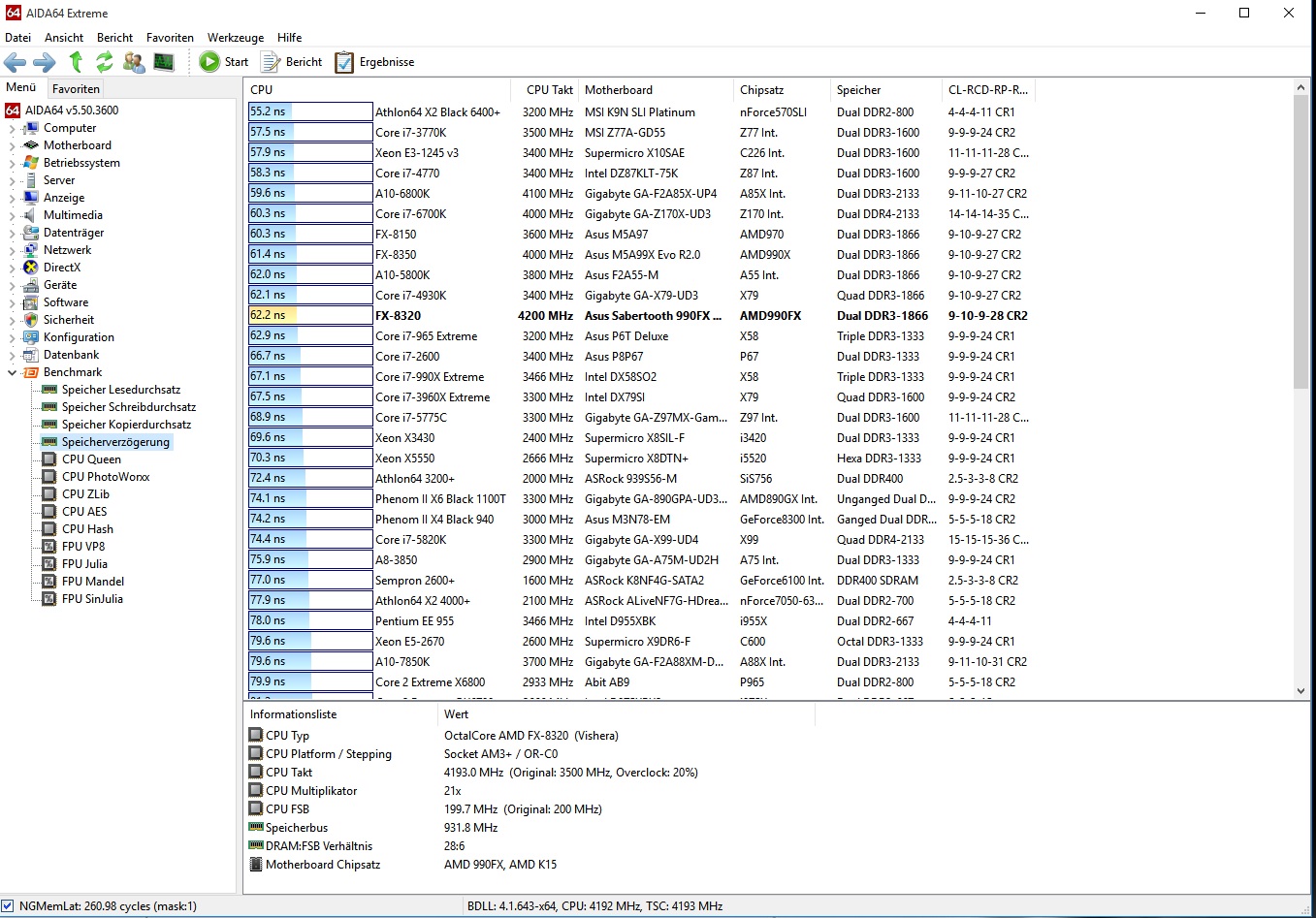The height and width of the screenshot is (918, 1316).
Task: Select AIDA64 v5.50.3600 root tree item
Action: pos(72,111)
